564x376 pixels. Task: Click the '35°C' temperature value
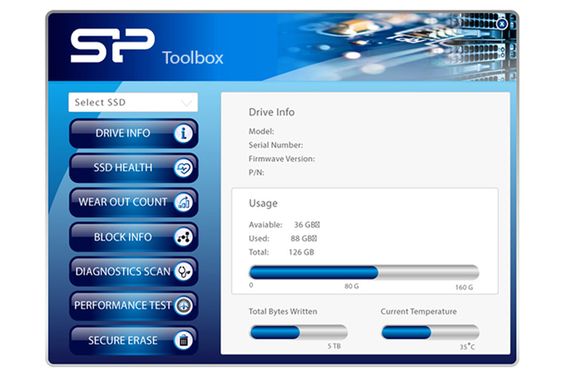(x=467, y=346)
